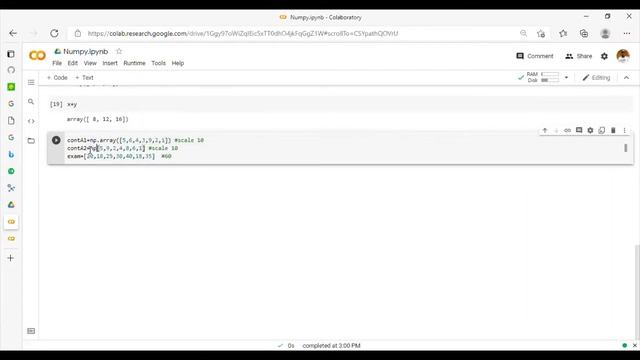Screen dimensions: 640x360
Task: Add a new tab in sidebar
Action: click(x=11, y=258)
